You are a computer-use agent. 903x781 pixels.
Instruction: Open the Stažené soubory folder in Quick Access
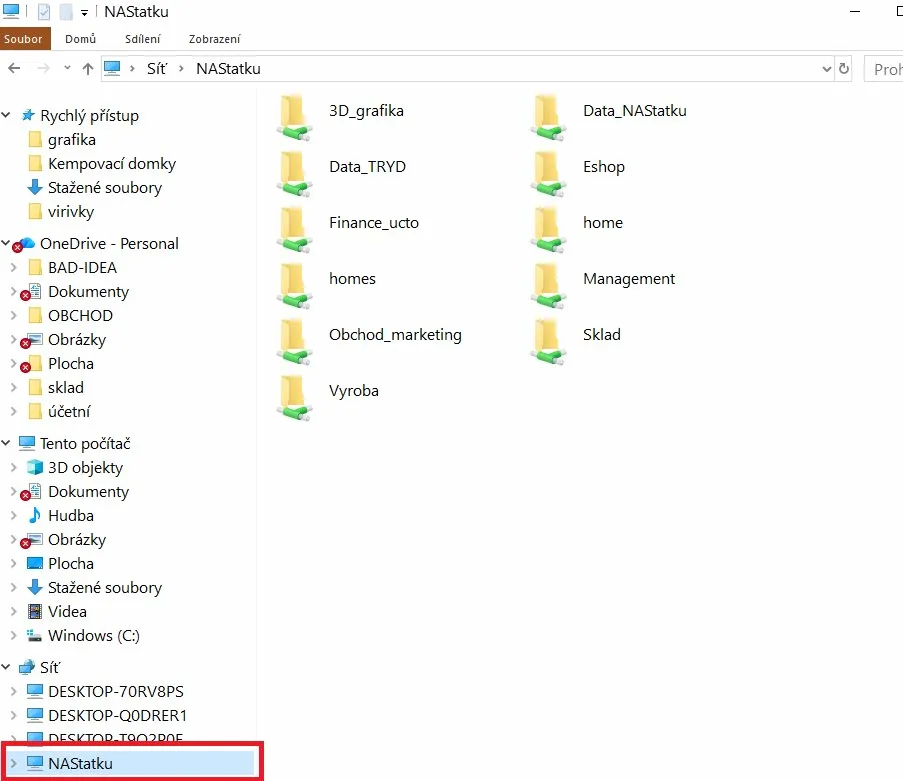point(104,187)
